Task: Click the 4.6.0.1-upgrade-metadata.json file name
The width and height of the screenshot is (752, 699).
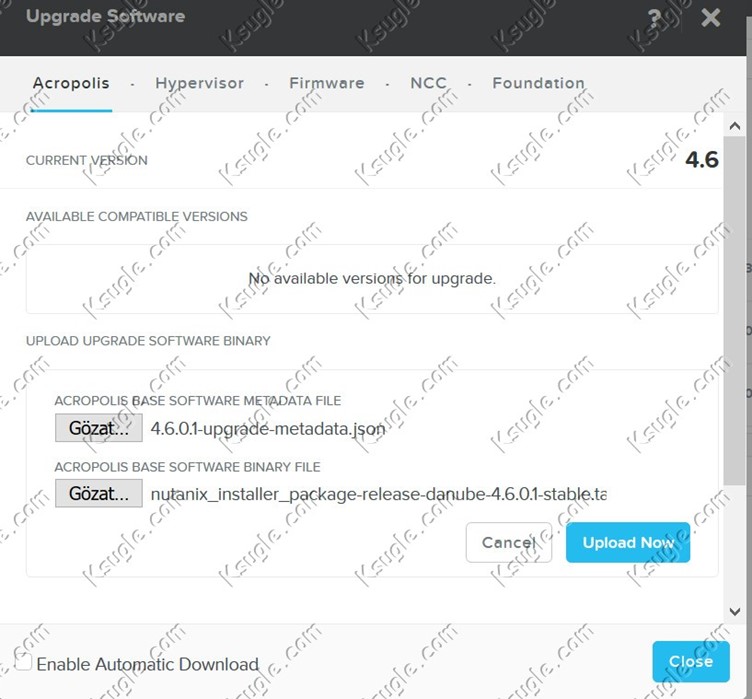Action: pyautogui.click(x=268, y=428)
